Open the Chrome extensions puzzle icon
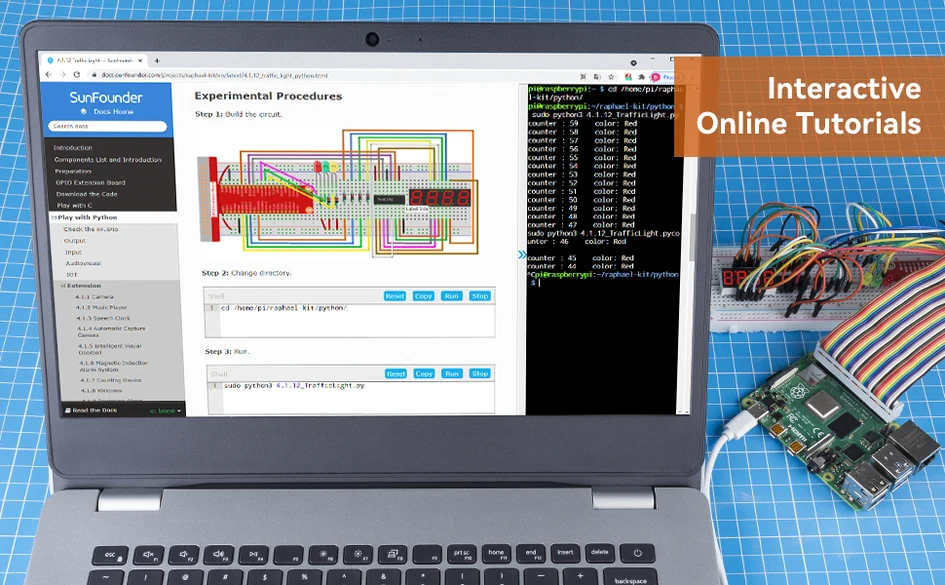 coord(642,77)
